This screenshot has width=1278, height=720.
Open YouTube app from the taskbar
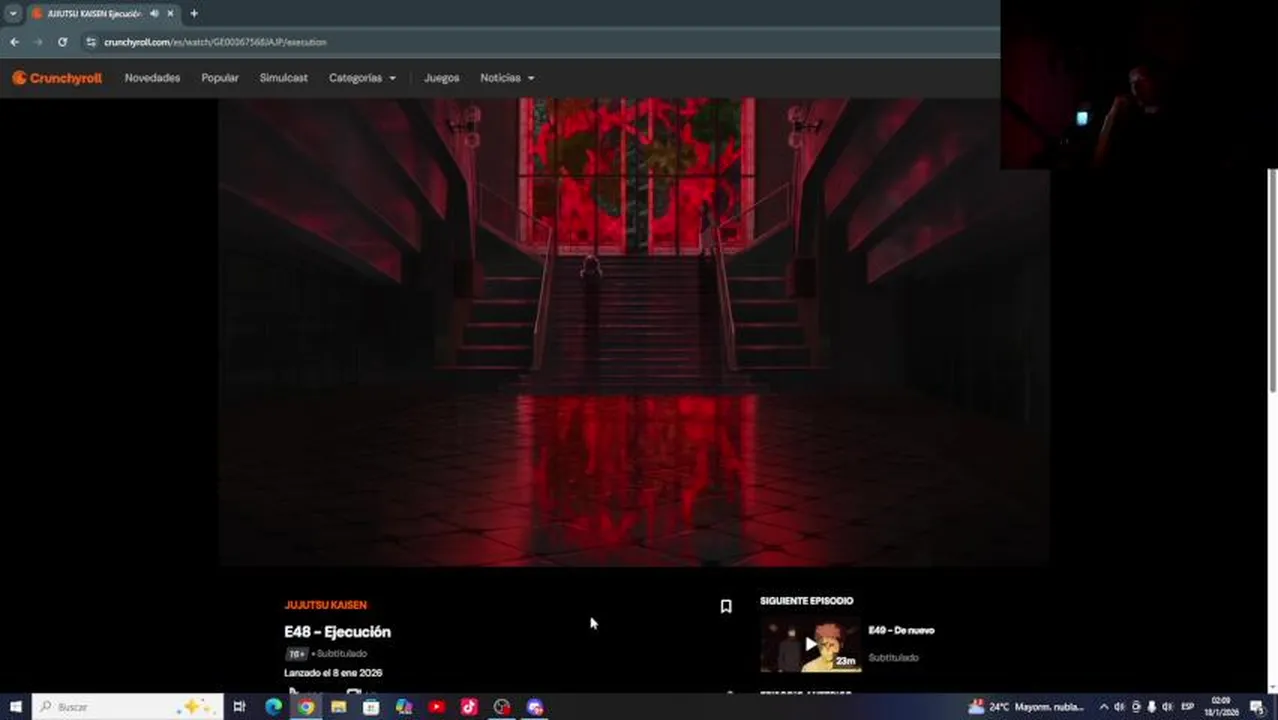pyautogui.click(x=437, y=707)
